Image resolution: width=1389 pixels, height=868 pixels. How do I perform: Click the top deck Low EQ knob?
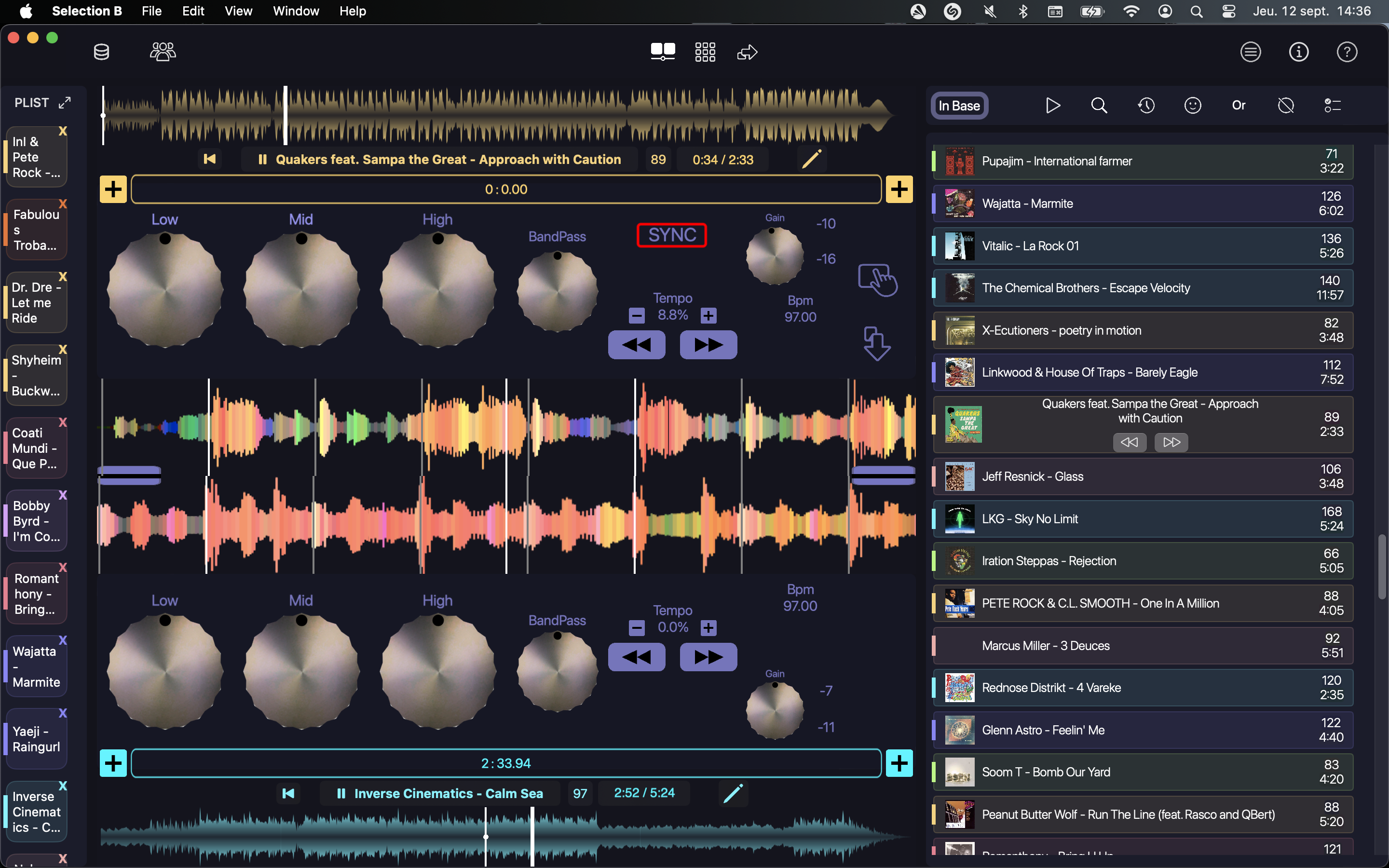165,289
